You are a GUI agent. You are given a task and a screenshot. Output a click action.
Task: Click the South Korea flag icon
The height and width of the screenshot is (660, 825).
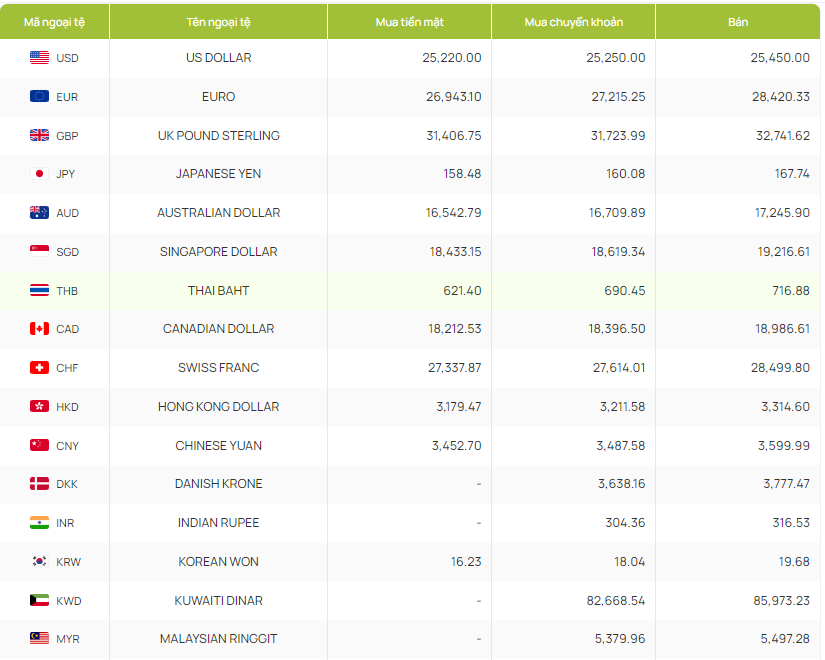[39, 562]
